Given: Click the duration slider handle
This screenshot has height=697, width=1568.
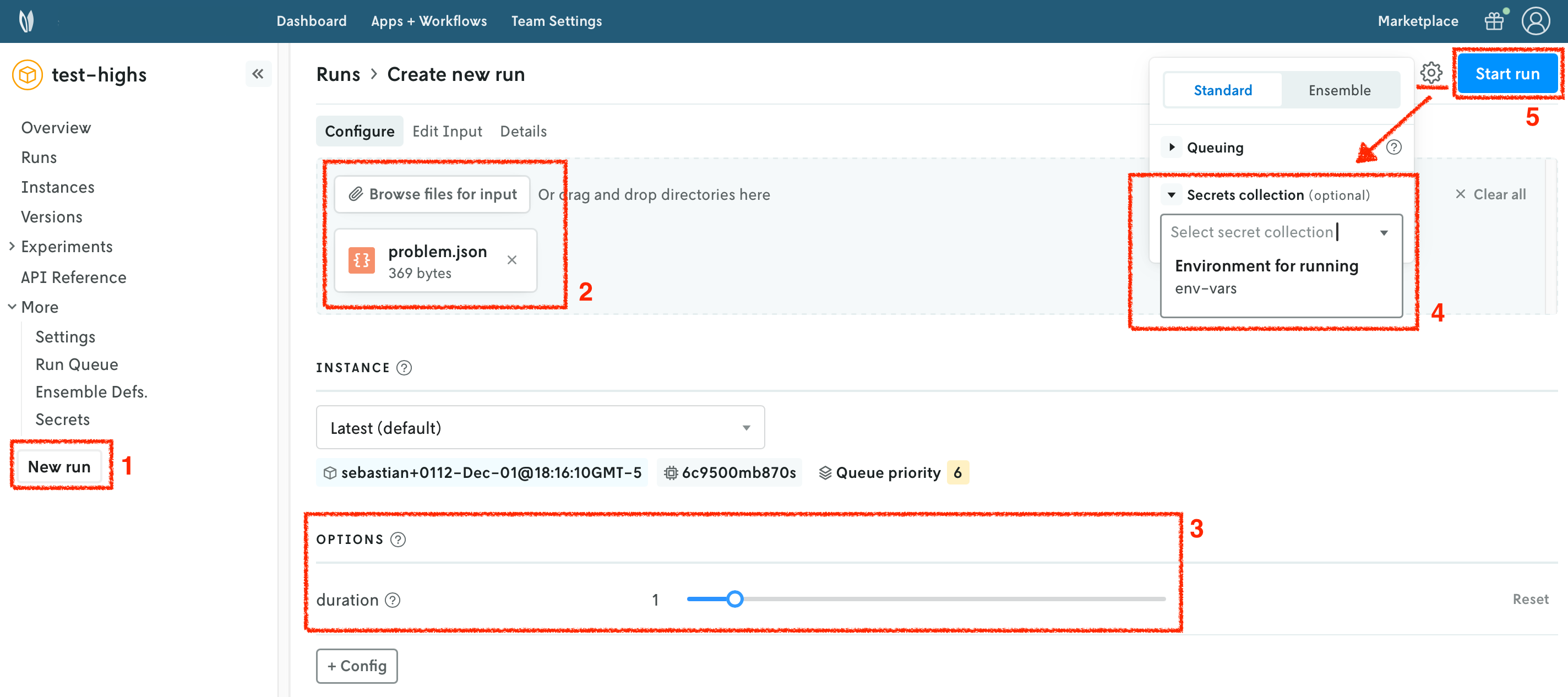Looking at the screenshot, I should coord(734,599).
